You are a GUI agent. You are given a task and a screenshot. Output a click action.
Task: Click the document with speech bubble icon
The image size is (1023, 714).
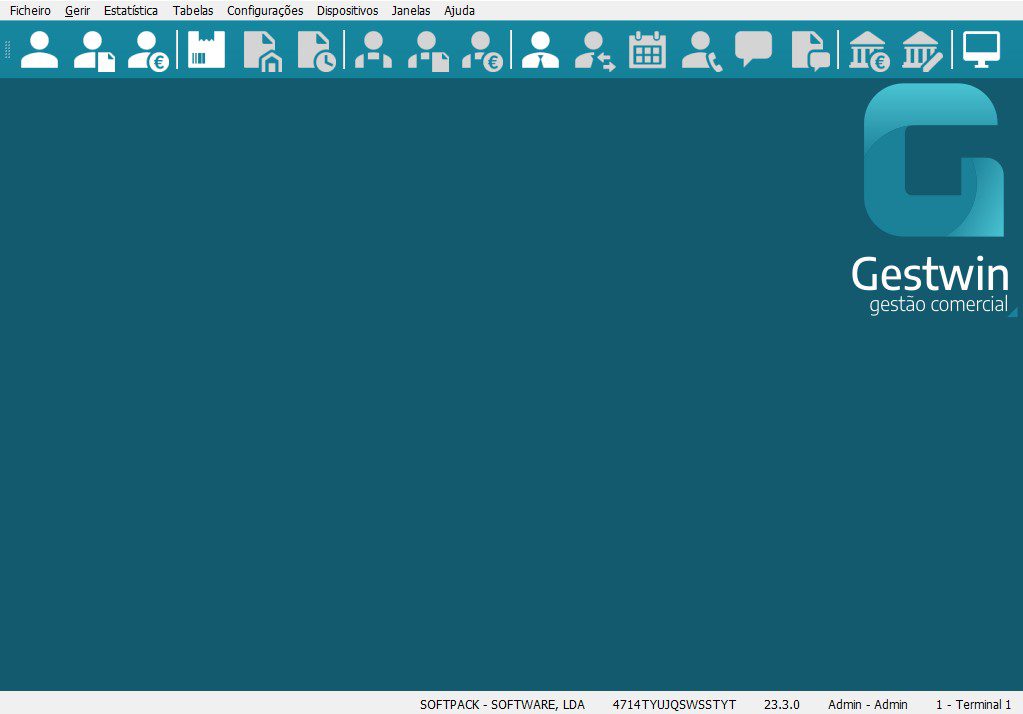[x=810, y=51]
